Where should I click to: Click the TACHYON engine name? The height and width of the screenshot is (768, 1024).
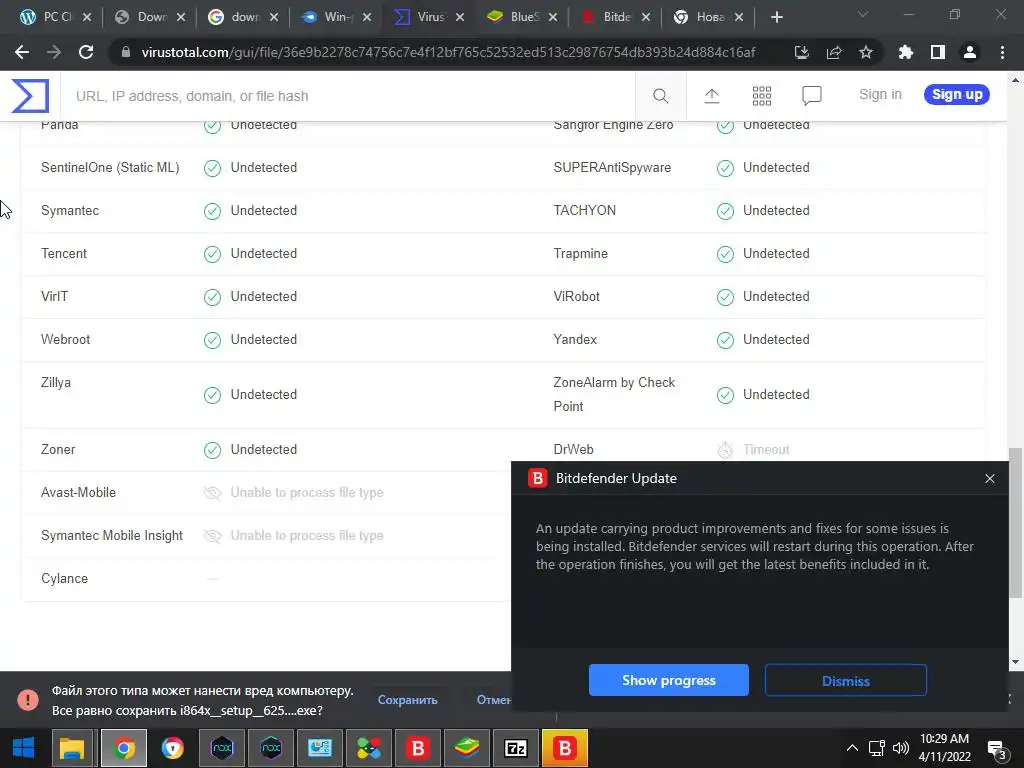(x=584, y=211)
